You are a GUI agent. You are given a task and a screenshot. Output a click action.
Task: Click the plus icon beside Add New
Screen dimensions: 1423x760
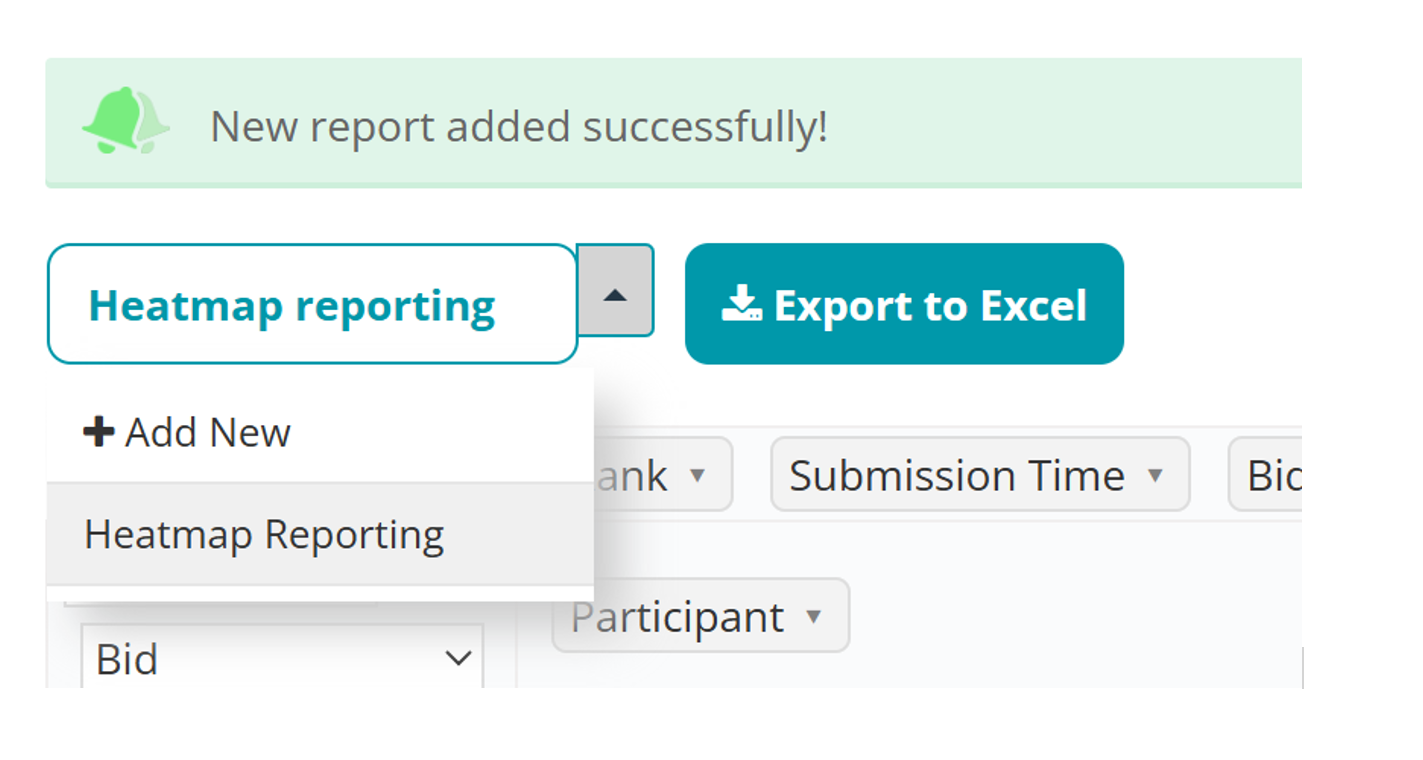(x=98, y=432)
